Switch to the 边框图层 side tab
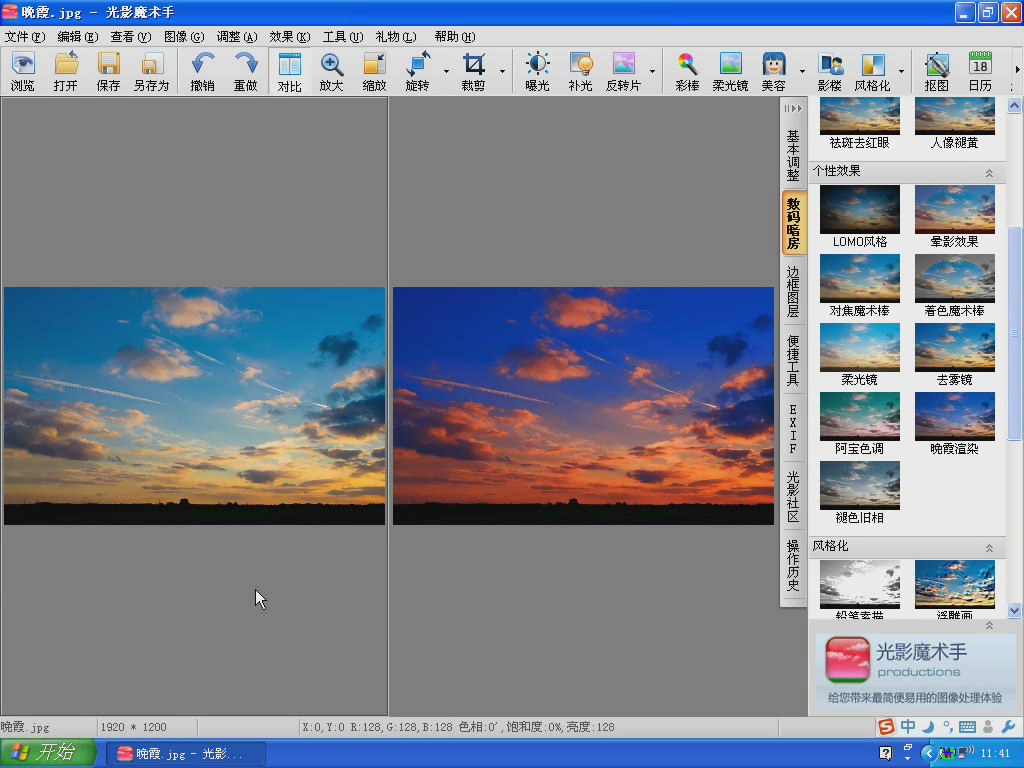The width and height of the screenshot is (1024, 768). tap(793, 291)
